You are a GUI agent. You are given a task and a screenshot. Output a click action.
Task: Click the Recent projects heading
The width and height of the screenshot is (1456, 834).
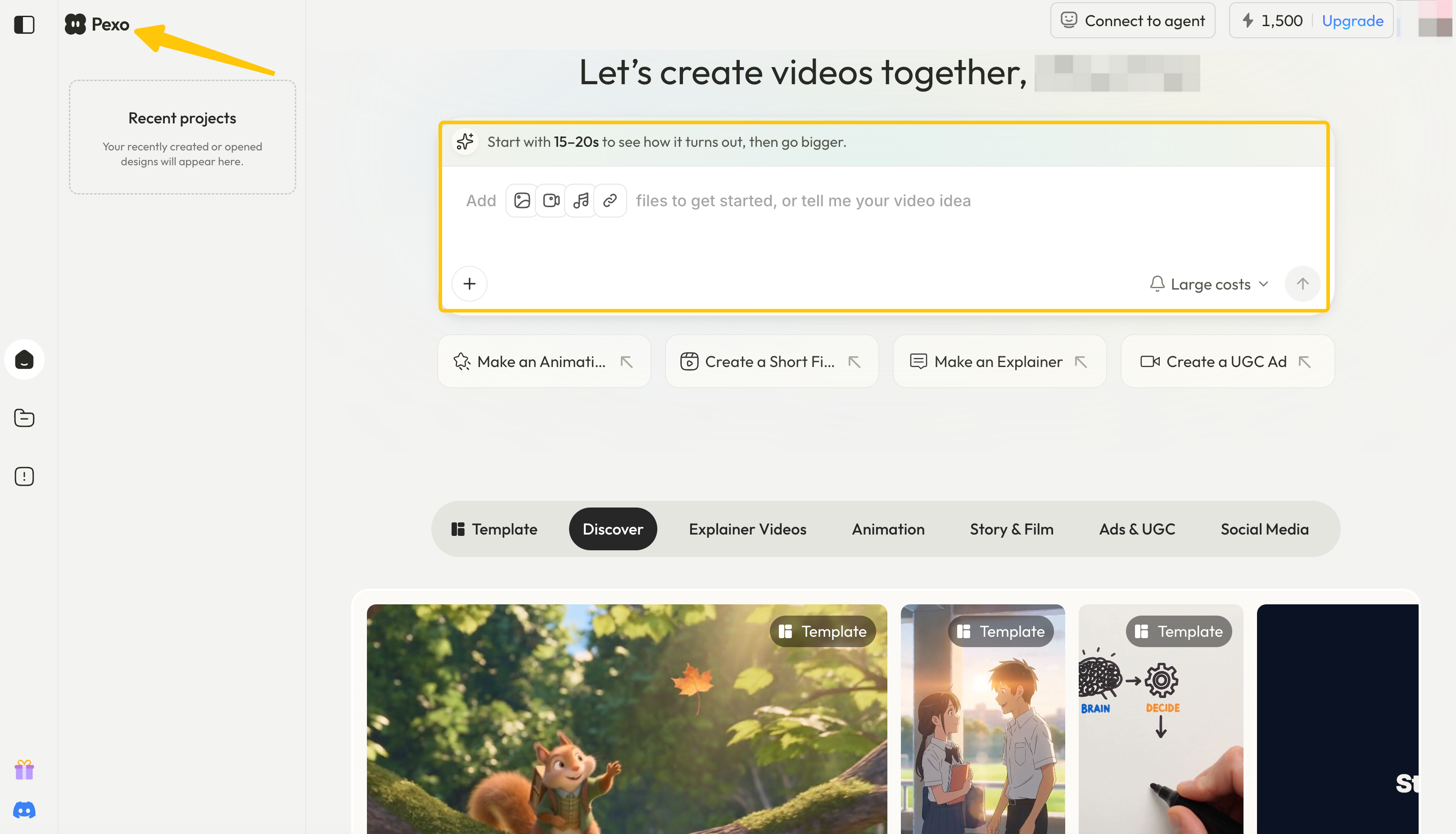(182, 118)
